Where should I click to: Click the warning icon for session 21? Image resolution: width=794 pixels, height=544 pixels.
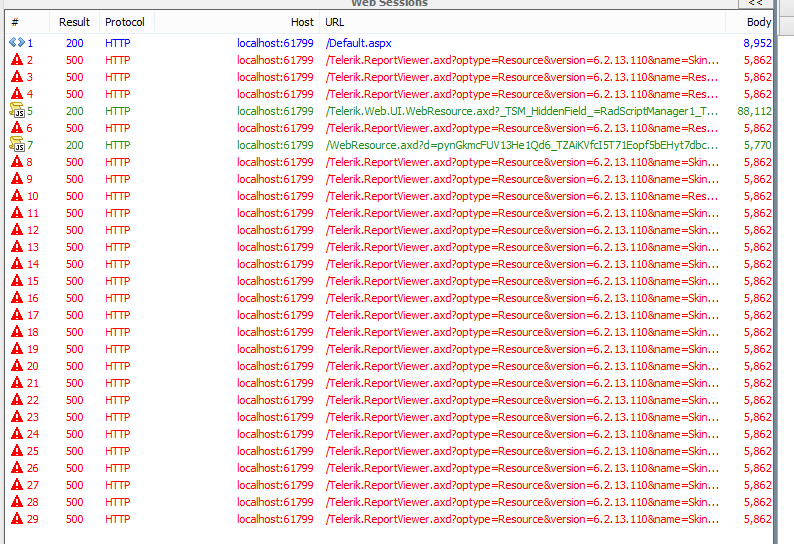click(x=17, y=382)
